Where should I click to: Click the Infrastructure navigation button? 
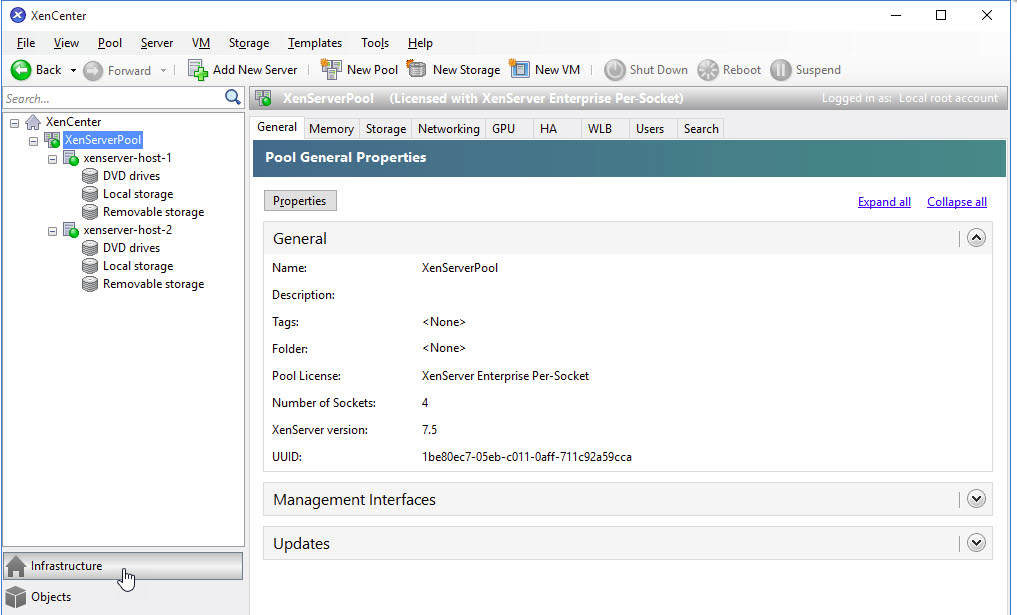[123, 566]
